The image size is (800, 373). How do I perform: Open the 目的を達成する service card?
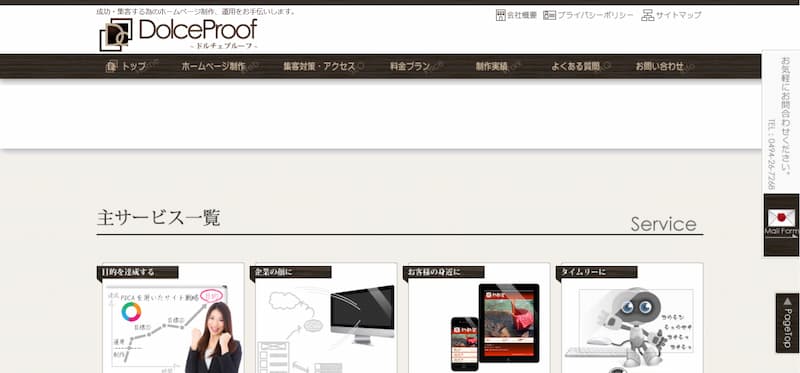pos(170,318)
